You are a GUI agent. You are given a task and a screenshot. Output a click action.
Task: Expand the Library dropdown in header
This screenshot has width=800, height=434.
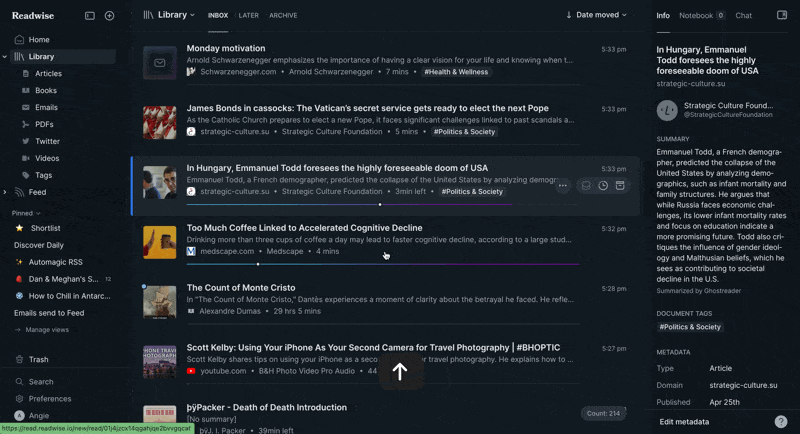click(x=169, y=15)
